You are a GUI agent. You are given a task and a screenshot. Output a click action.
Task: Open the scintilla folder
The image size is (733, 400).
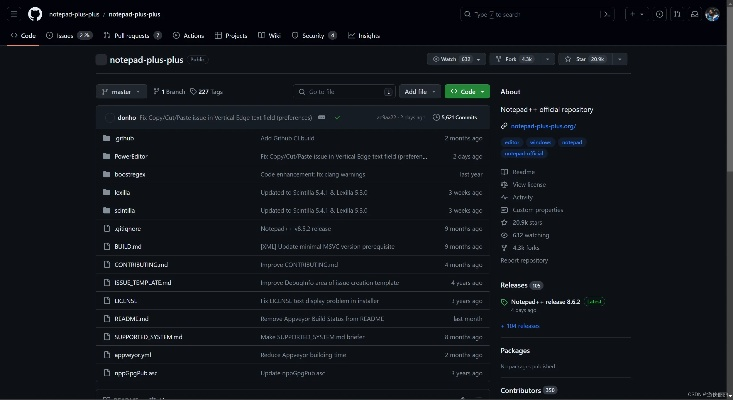[123, 210]
